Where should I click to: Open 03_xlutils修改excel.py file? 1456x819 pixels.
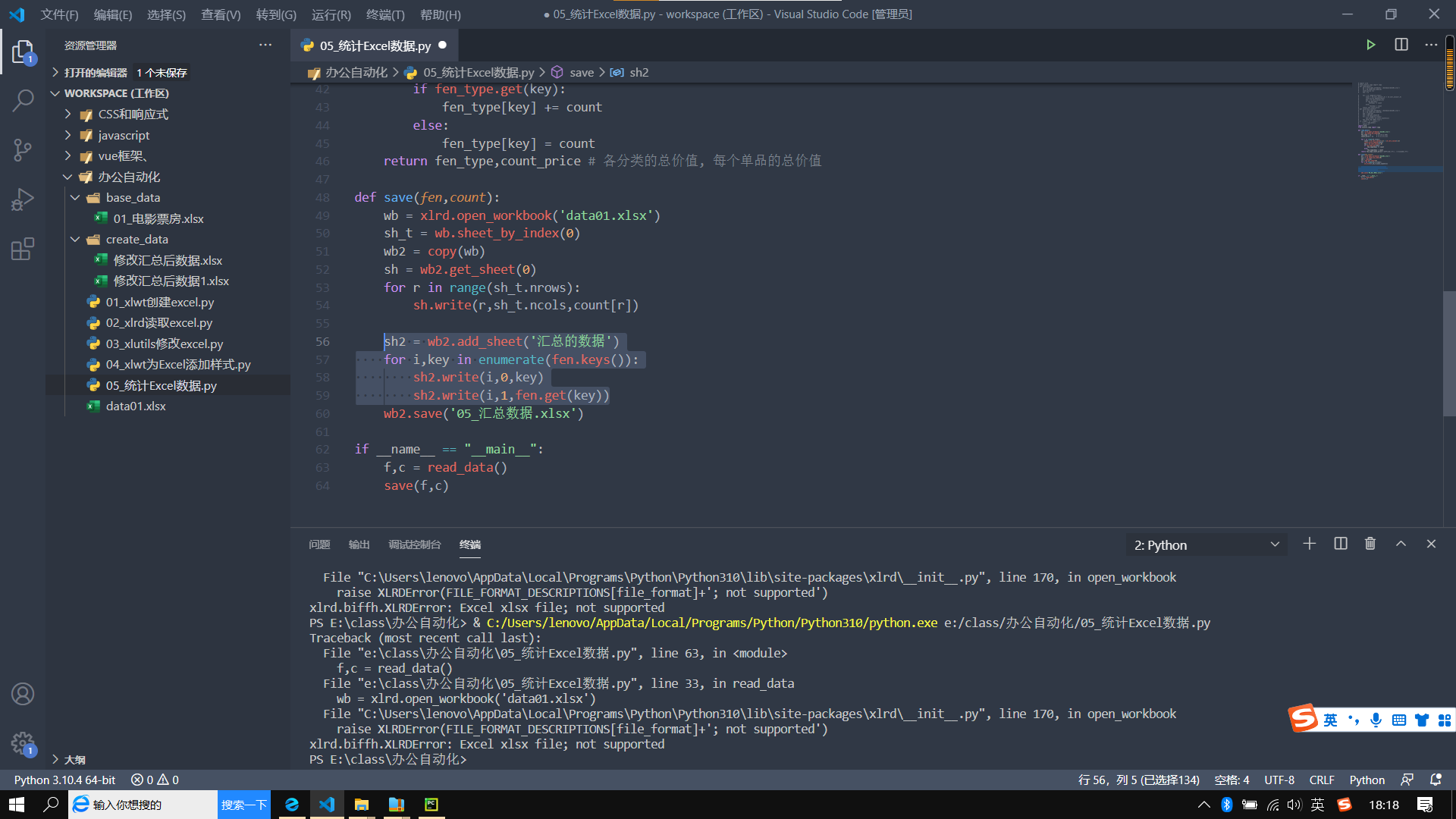click(x=165, y=344)
